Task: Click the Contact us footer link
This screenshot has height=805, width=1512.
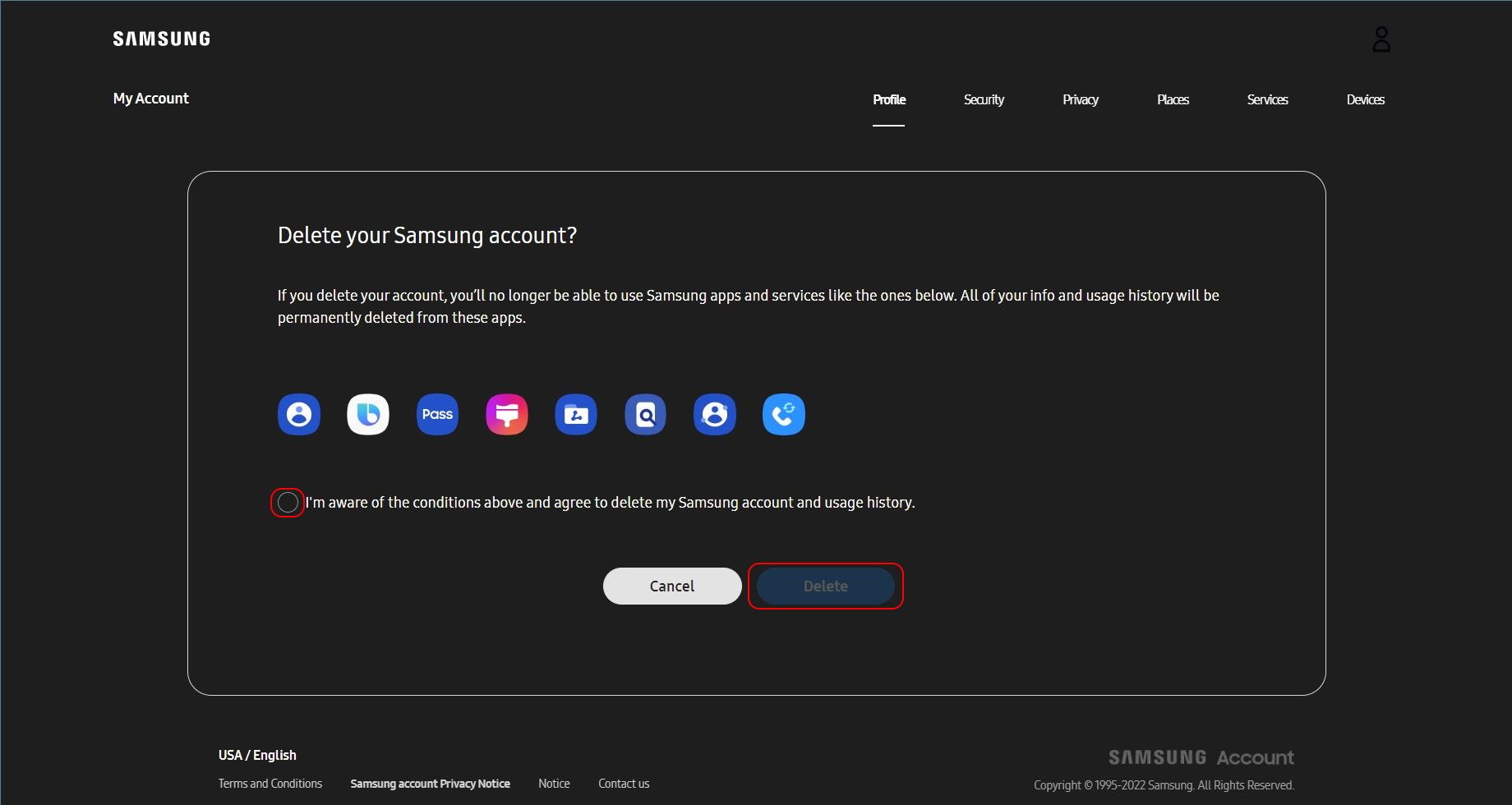Action: point(624,784)
